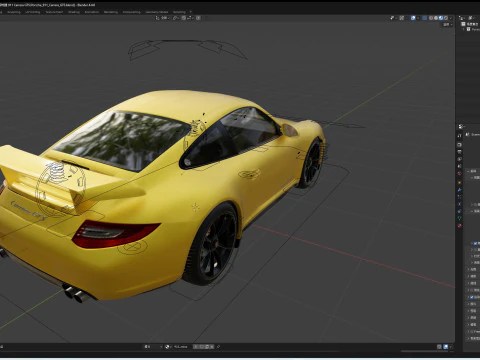Open the World properties tab
Image resolution: width=480 pixels, height=360 pixels.
point(460,174)
